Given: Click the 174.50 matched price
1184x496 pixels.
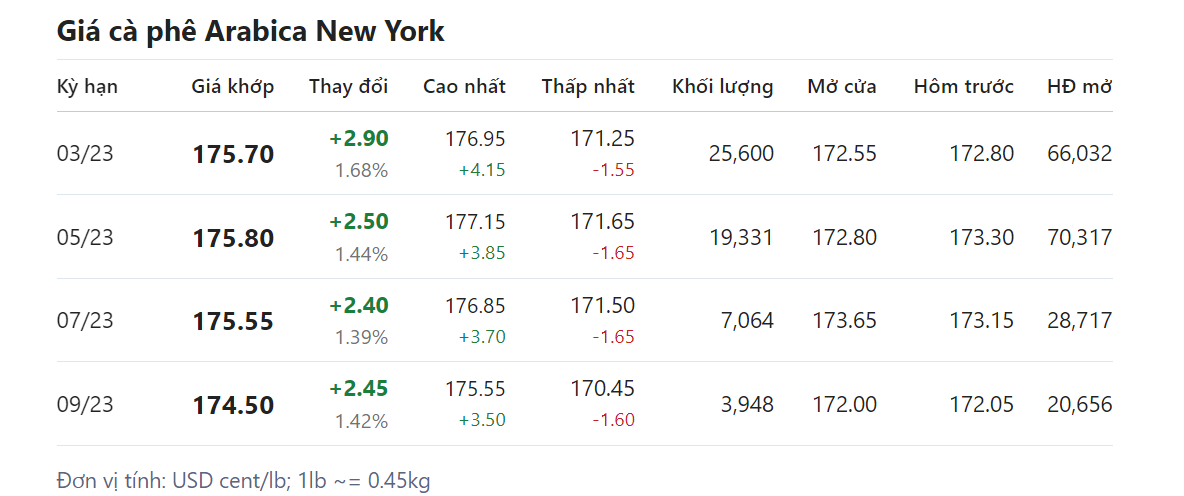Looking at the screenshot, I should [x=233, y=405].
